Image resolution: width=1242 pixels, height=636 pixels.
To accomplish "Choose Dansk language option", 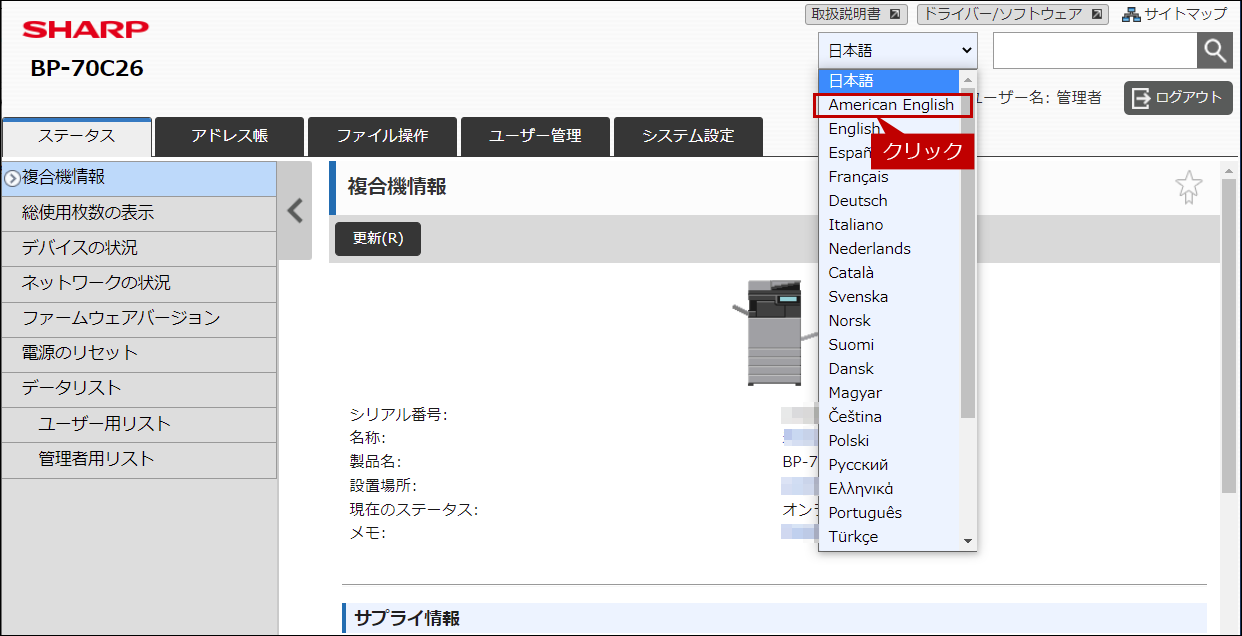I will [890, 369].
